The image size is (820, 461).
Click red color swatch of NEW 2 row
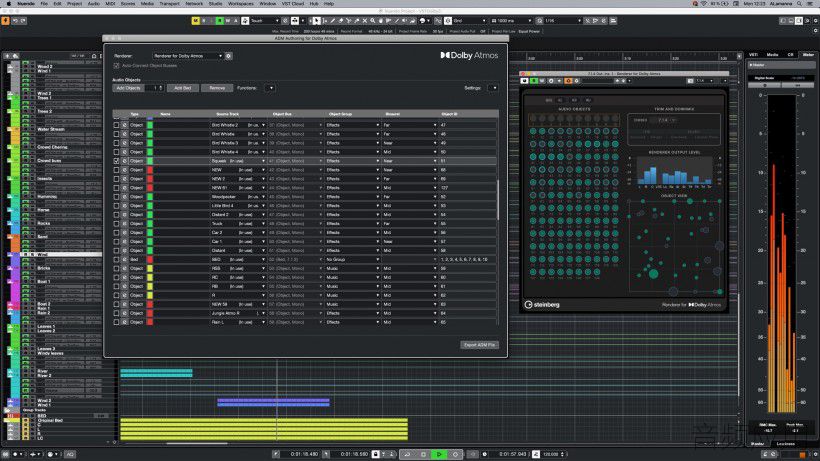coord(150,179)
